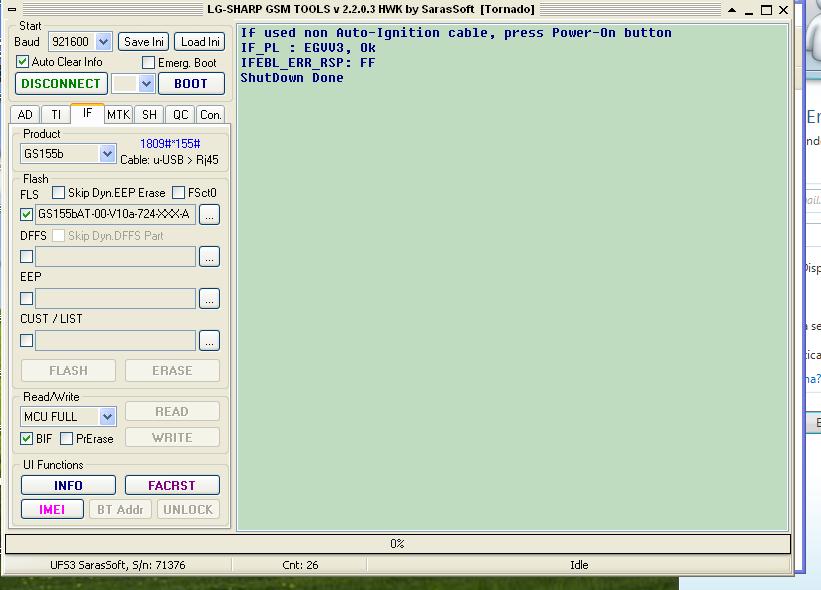
Task: Click the FACRST button
Action: click(172, 485)
